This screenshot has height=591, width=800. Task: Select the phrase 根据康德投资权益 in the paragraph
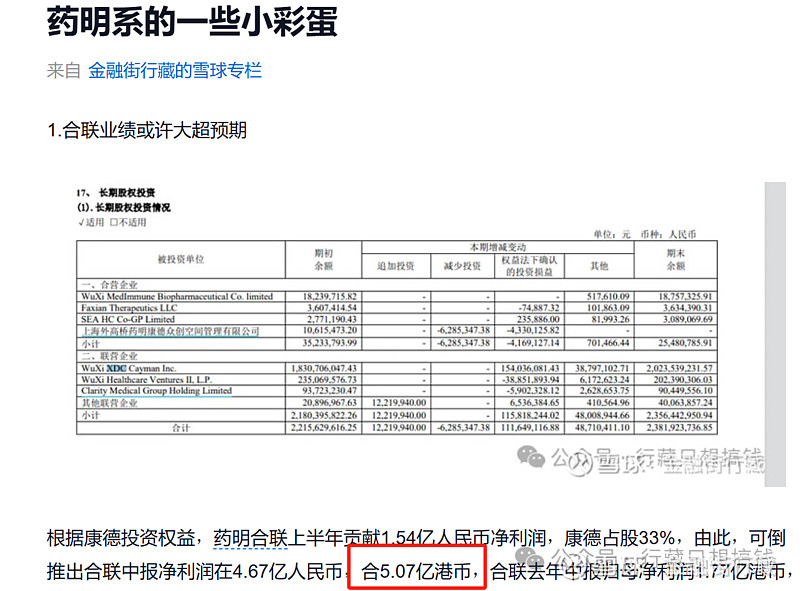click(121, 538)
